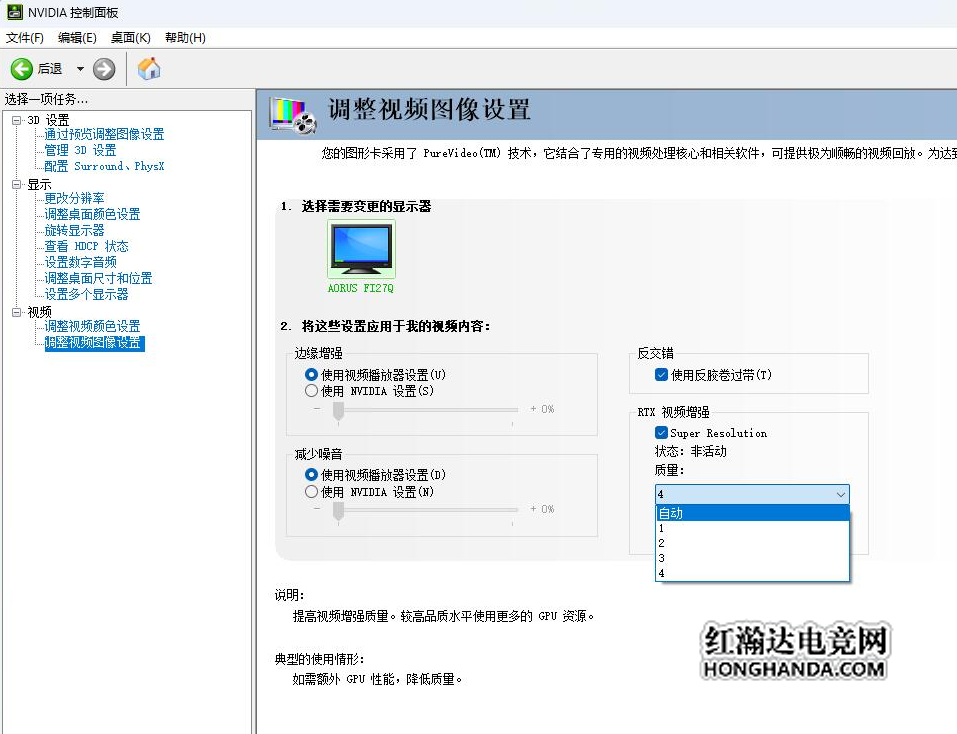Click the edge enhancement slider handle
This screenshot has height=734, width=957.
(338, 411)
